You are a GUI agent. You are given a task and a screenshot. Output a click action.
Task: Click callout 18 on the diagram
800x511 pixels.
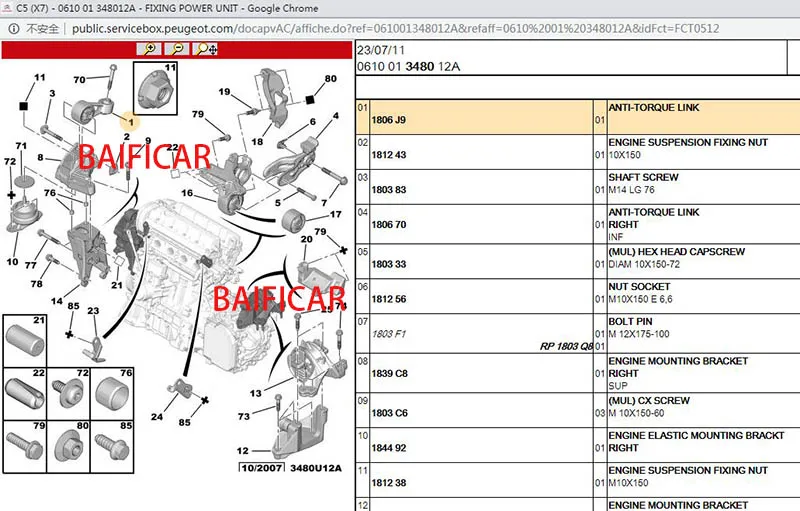(x=257, y=142)
